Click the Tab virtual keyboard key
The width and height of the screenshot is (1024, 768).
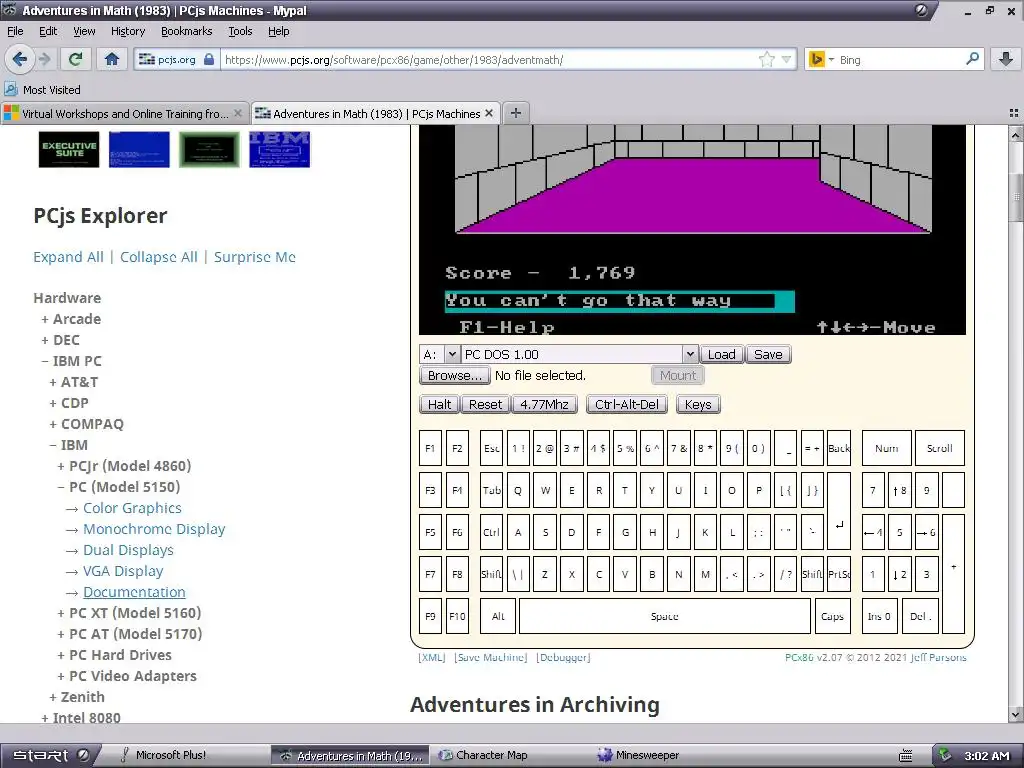[491, 490]
